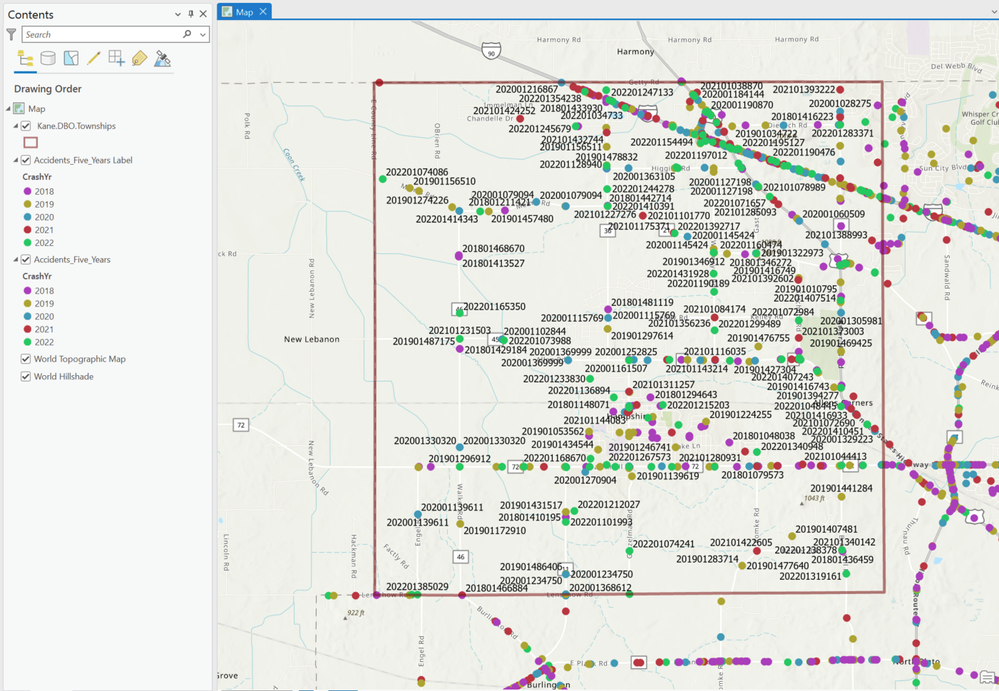Toggle Accidents_Five_Years Label layer checkbox
Viewport: 999px width, 691px height.
coord(26,160)
